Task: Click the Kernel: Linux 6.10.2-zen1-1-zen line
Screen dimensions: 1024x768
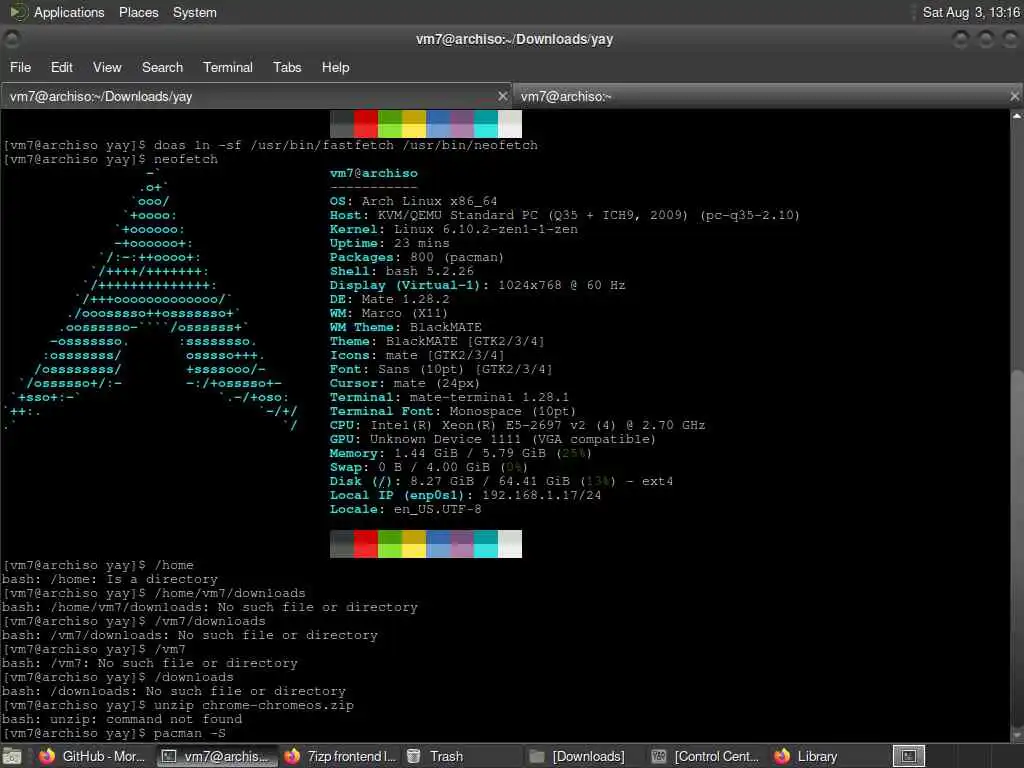Action: 454,229
